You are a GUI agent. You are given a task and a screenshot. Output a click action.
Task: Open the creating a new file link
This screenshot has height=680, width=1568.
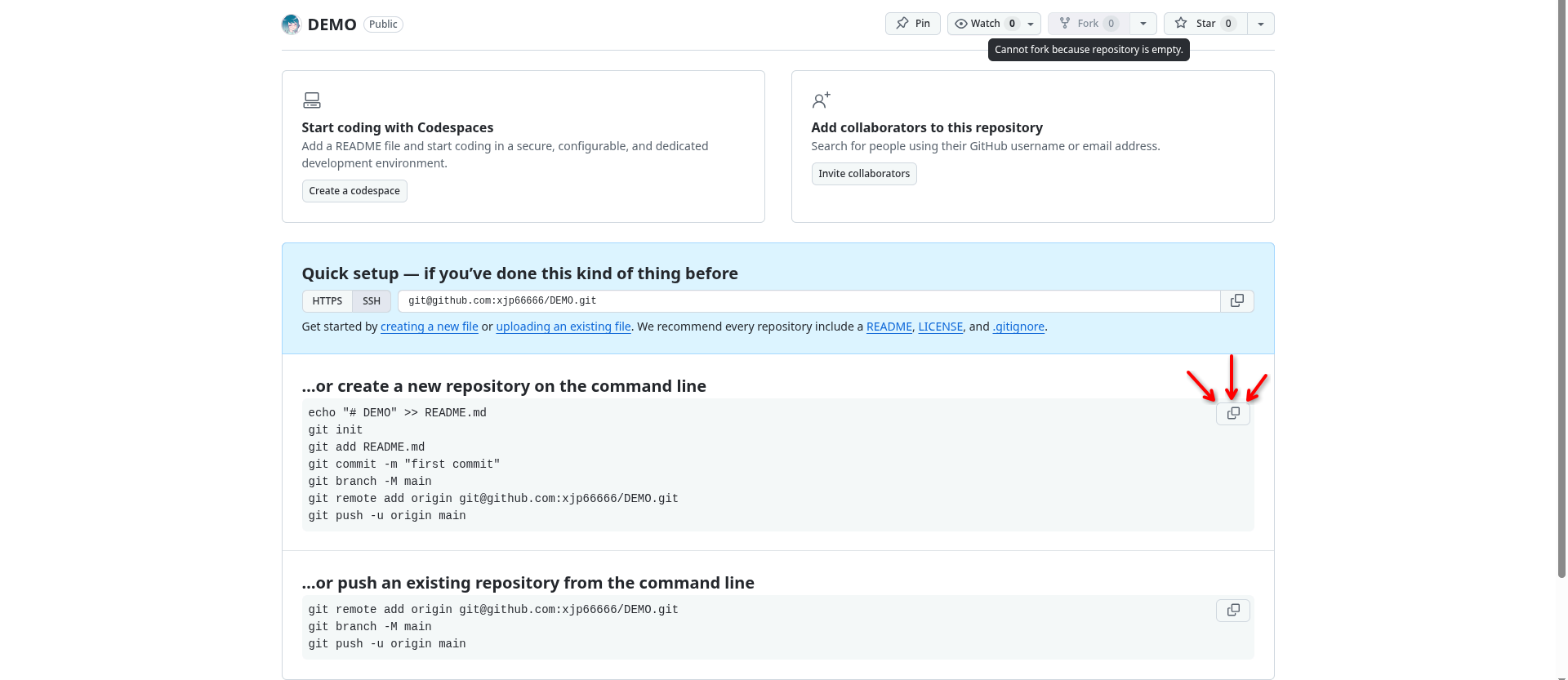tap(430, 327)
